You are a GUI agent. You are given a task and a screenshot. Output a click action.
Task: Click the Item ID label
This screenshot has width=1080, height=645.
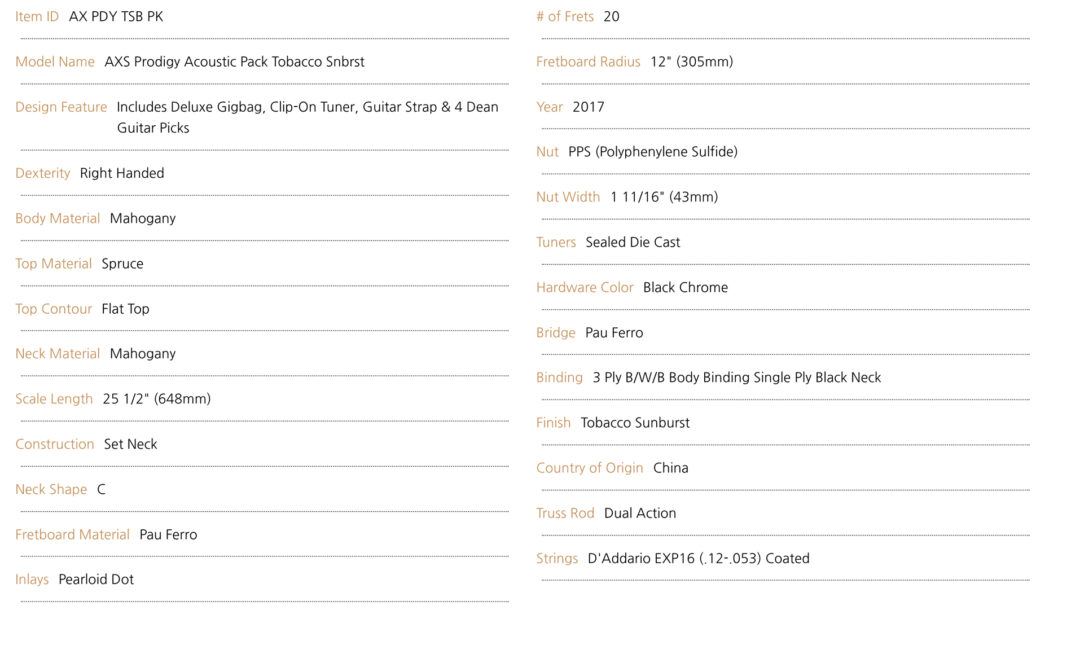point(37,17)
